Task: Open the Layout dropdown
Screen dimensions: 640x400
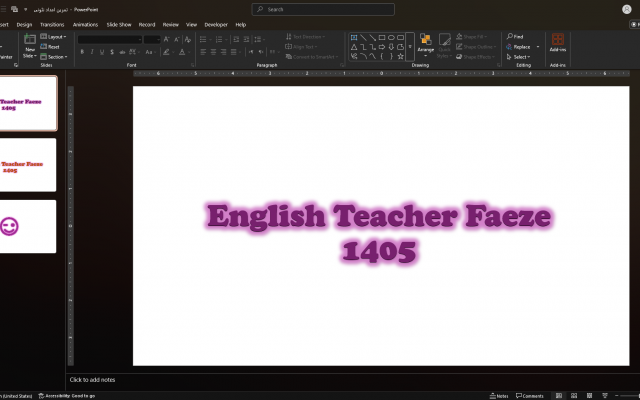Action: (x=55, y=36)
